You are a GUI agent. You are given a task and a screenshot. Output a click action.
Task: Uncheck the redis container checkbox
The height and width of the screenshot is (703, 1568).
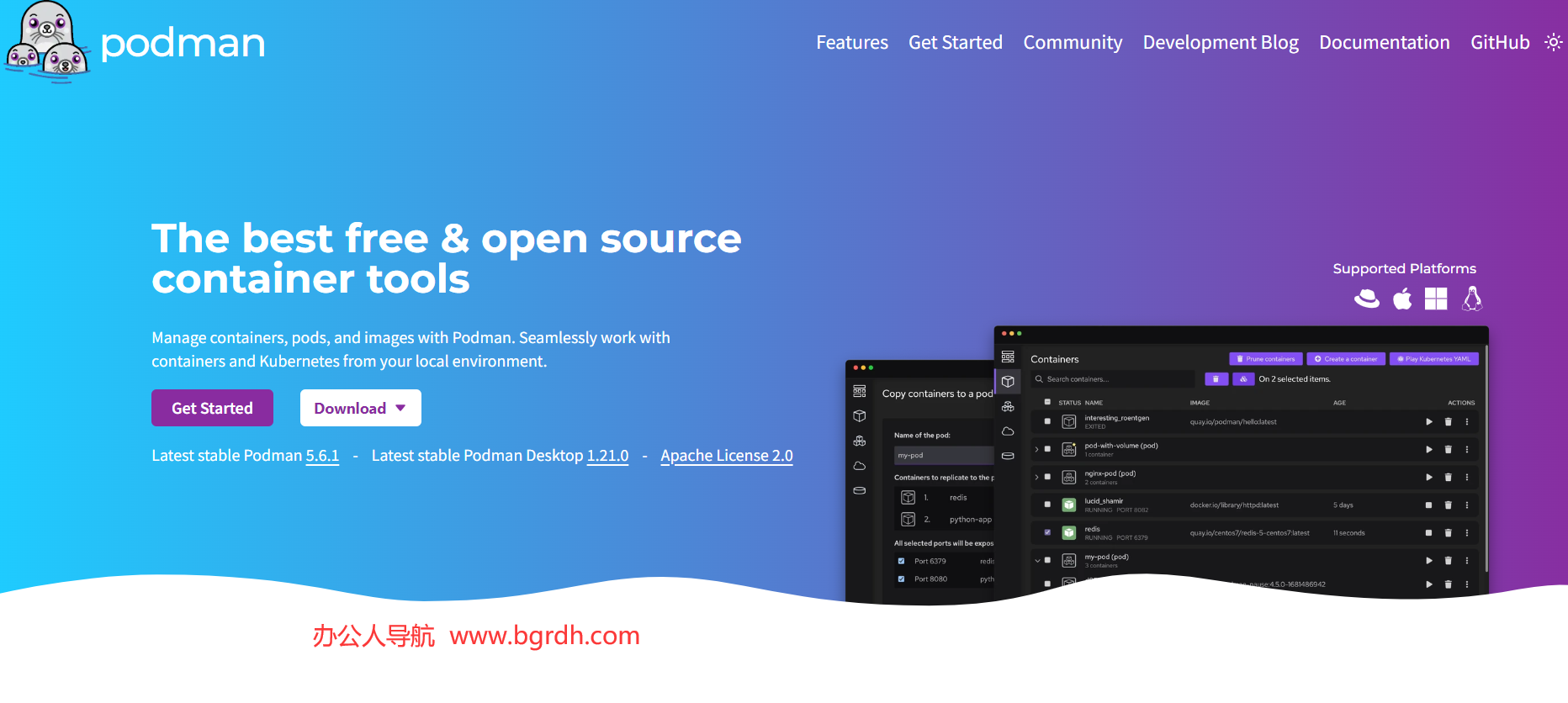tap(1047, 532)
